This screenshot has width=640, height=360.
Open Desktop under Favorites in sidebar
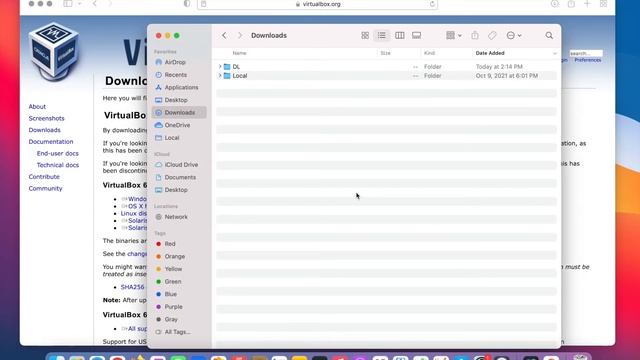(x=176, y=100)
